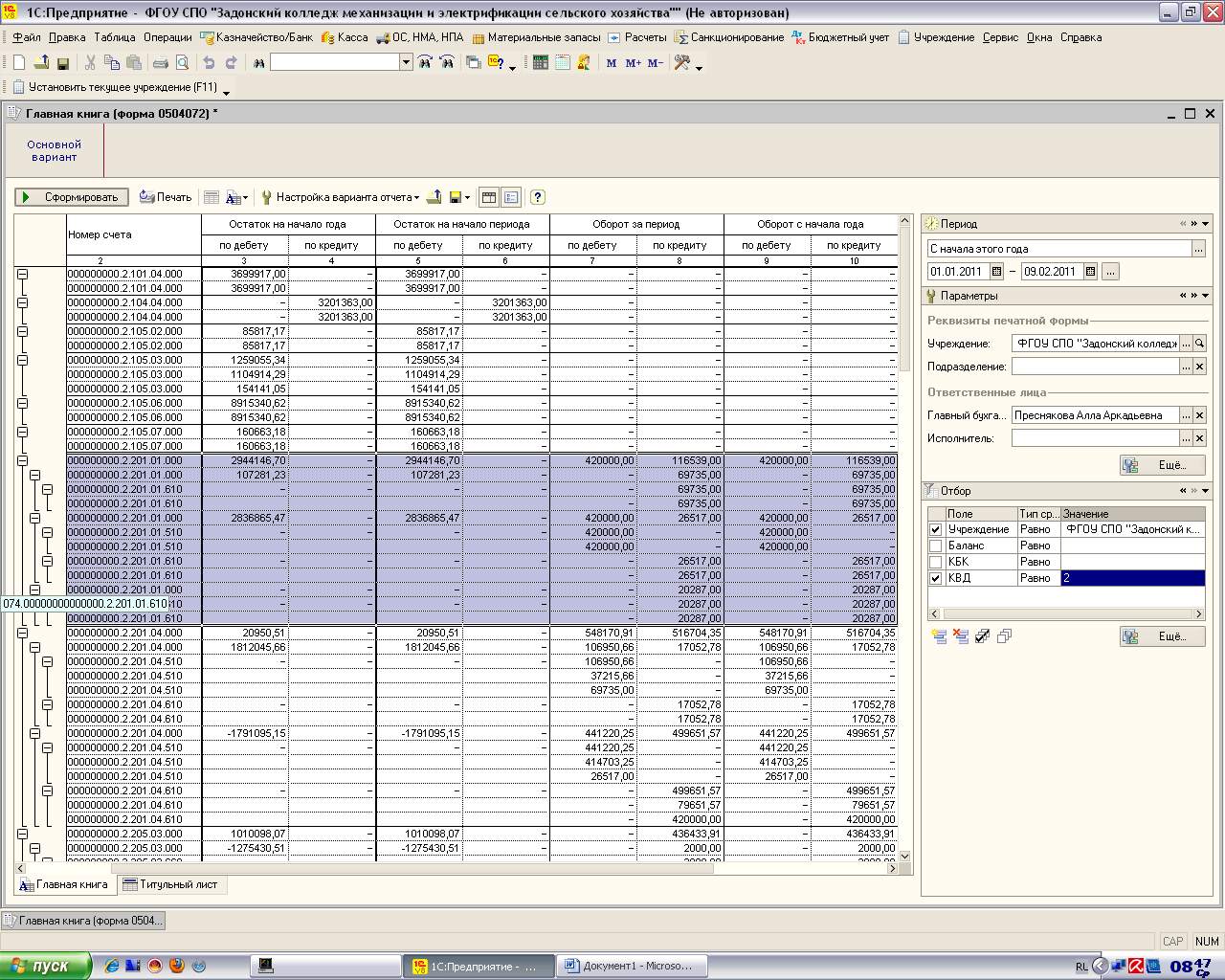Click the Сформировать button
1225x980 pixels.
[72, 197]
